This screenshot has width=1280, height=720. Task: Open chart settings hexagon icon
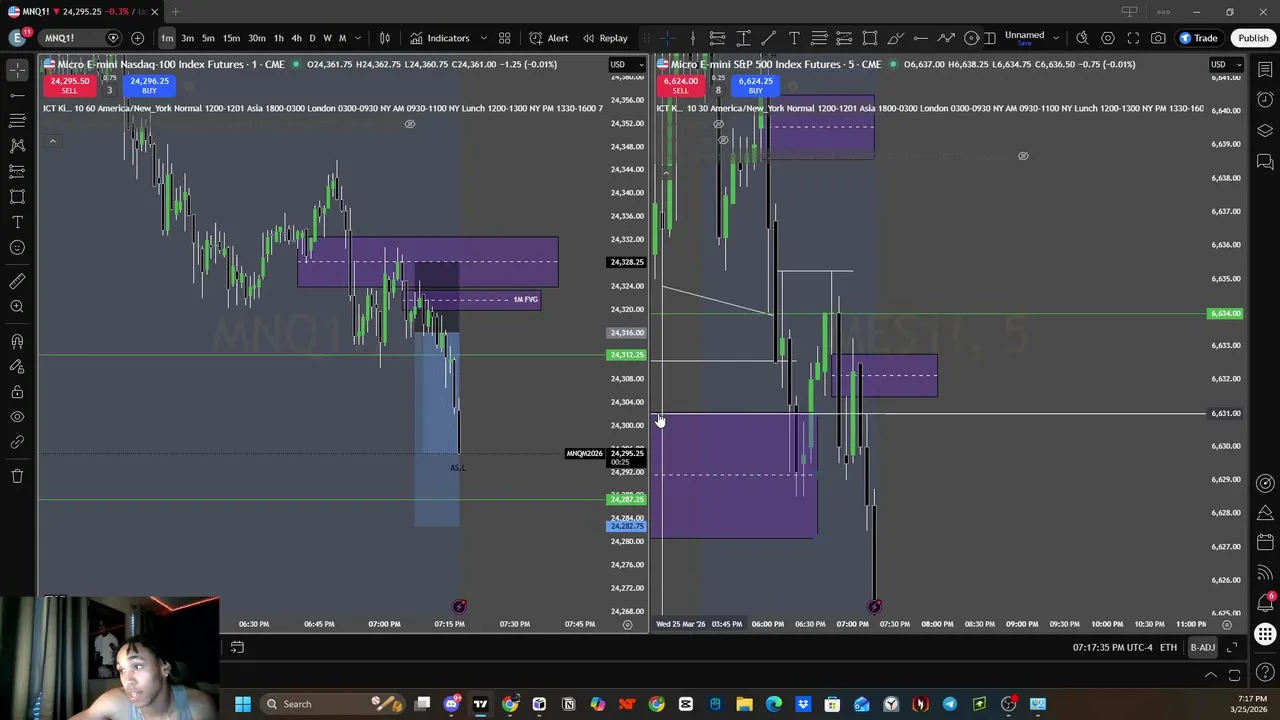tap(1108, 38)
